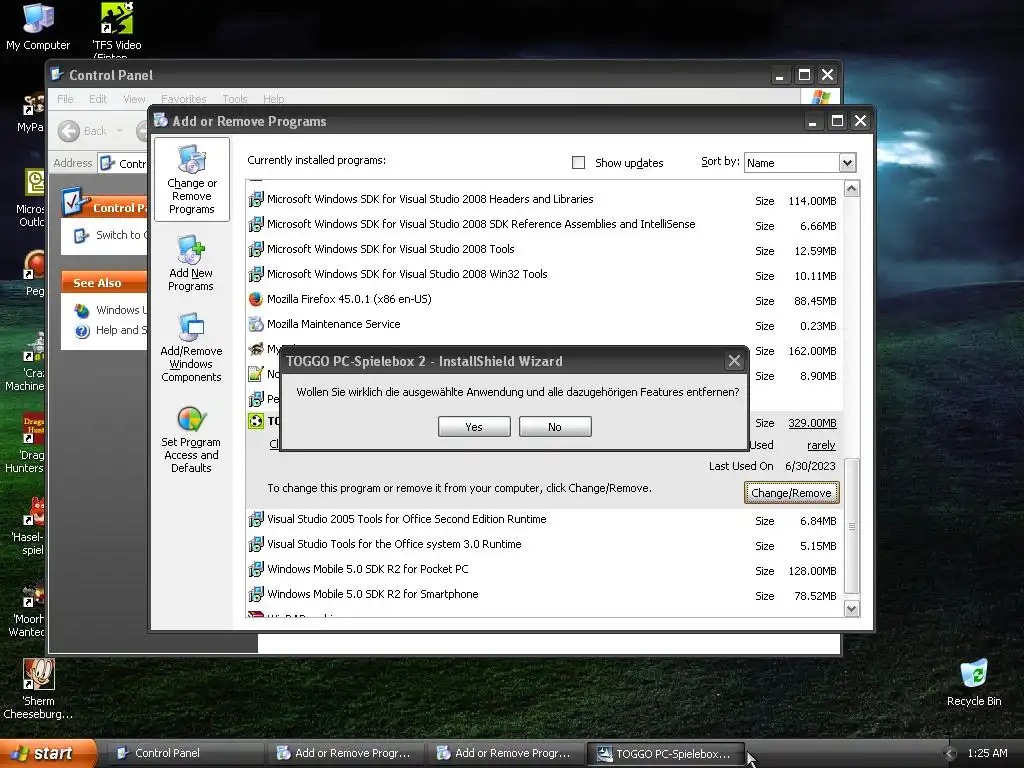
Task: Click the 'rarely' usage link
Action: coord(821,445)
